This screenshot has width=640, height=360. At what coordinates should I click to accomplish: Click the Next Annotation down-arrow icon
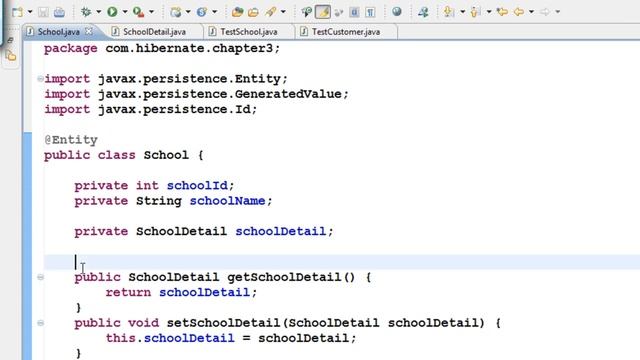(449, 12)
